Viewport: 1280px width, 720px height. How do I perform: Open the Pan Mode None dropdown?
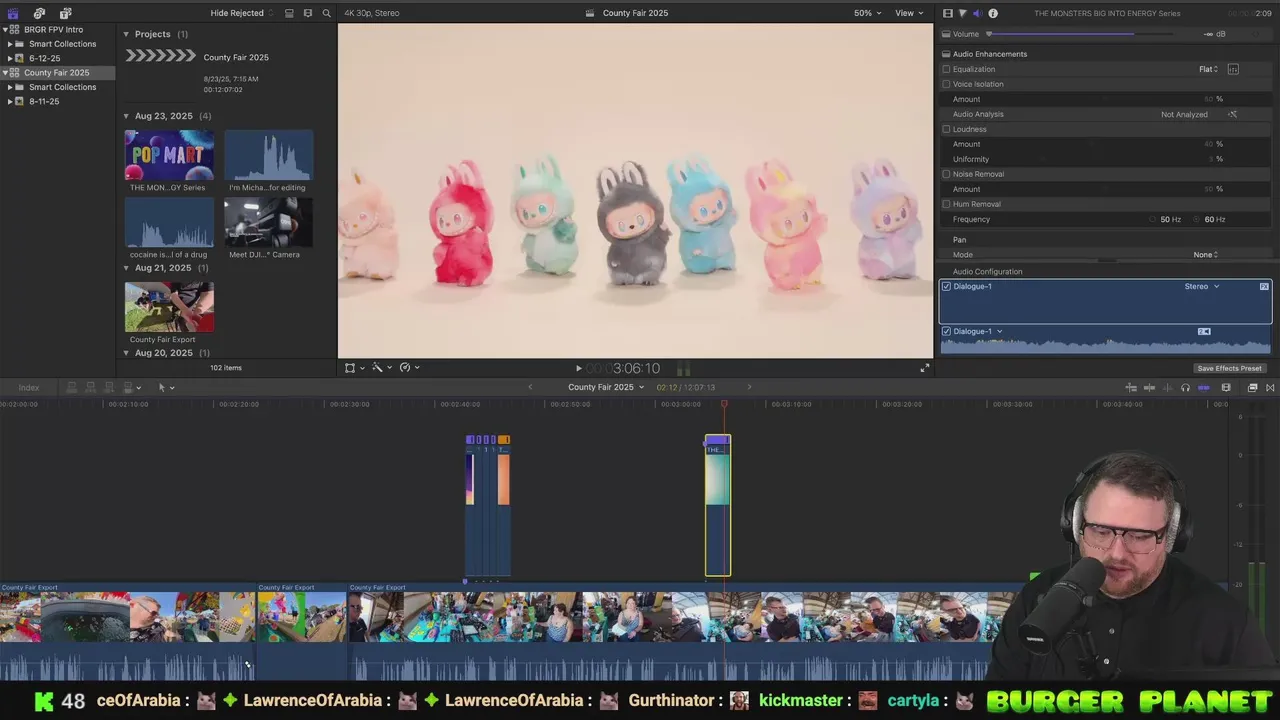[1205, 255]
